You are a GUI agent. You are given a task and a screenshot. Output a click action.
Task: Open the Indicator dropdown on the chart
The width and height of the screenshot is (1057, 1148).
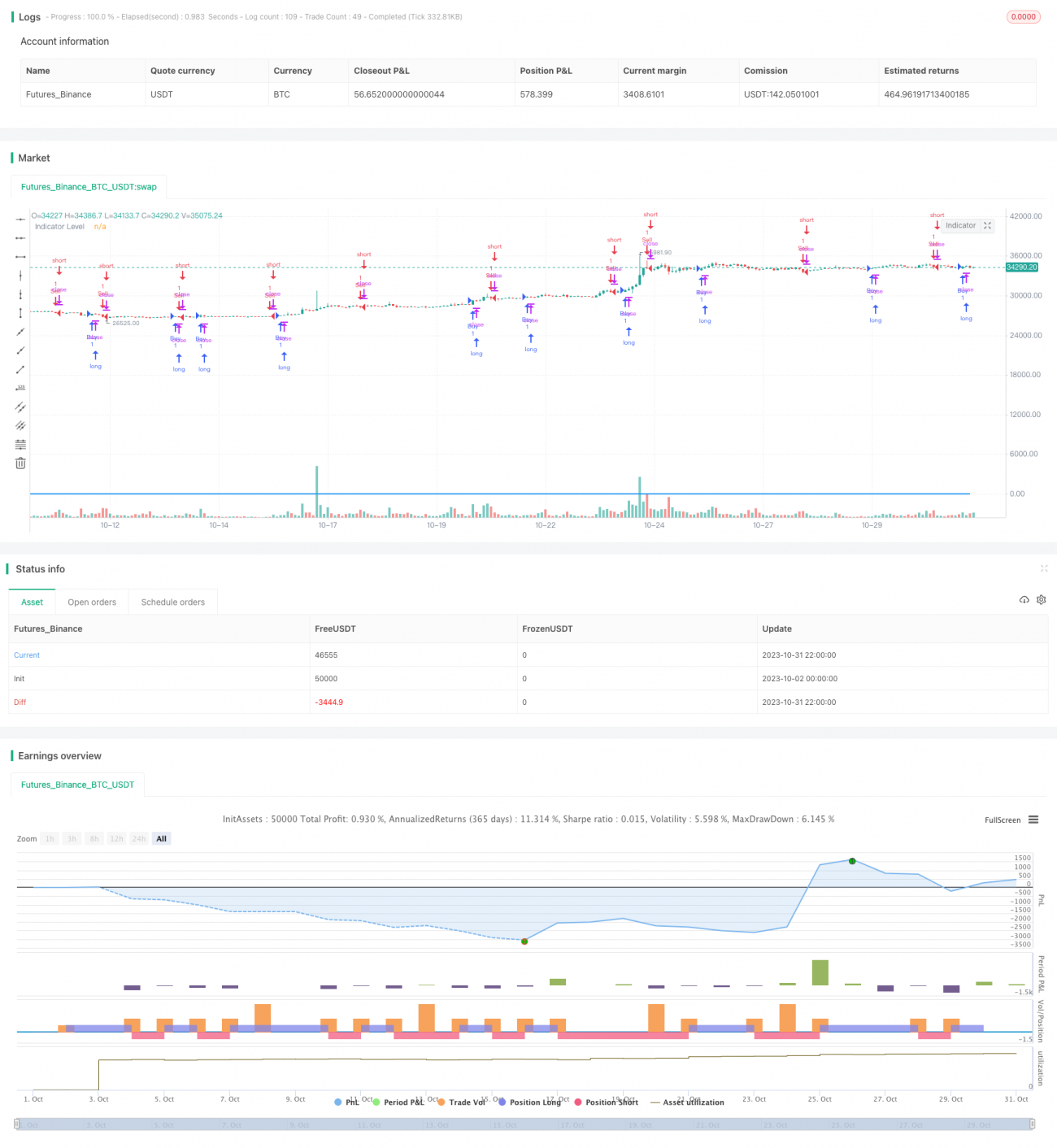pyautogui.click(x=960, y=226)
